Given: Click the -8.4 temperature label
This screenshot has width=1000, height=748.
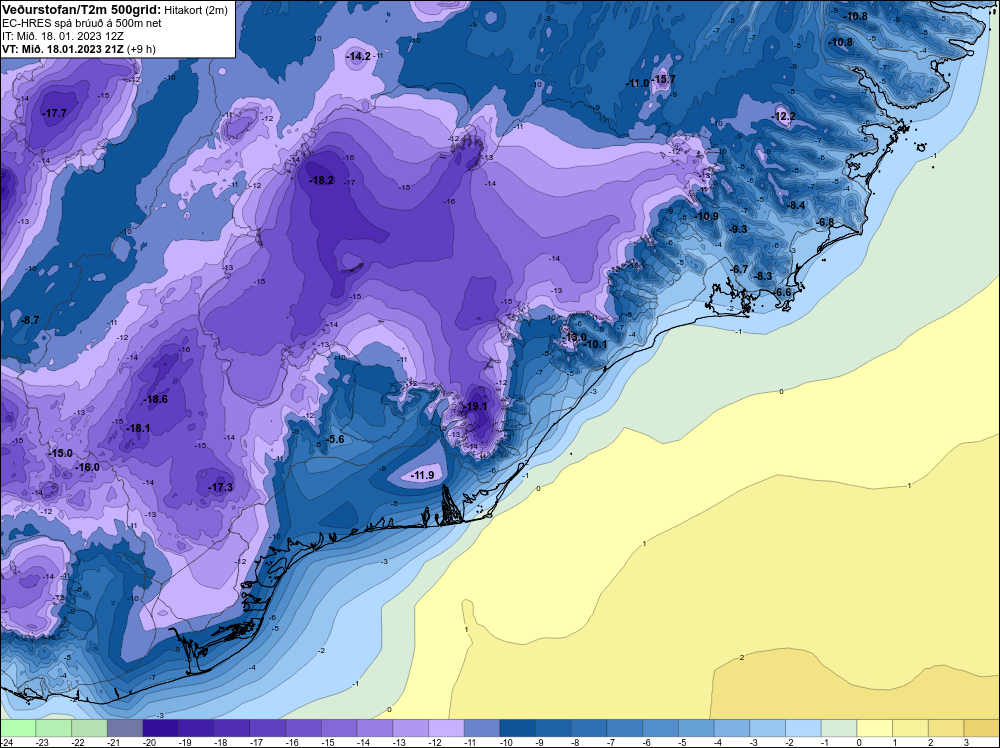Looking at the screenshot, I should coord(795,205).
